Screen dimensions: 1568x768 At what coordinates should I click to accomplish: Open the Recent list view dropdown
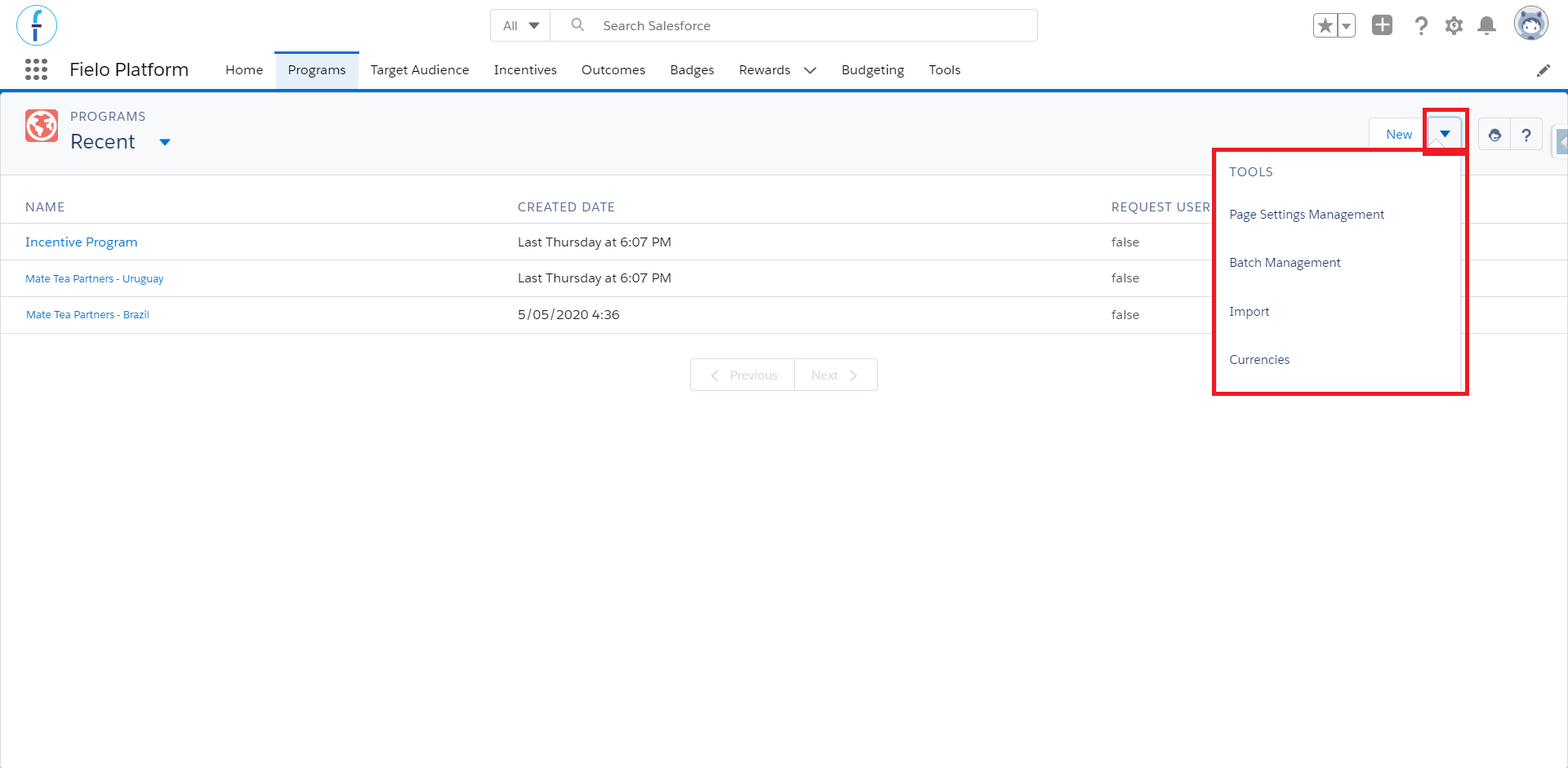tap(165, 142)
